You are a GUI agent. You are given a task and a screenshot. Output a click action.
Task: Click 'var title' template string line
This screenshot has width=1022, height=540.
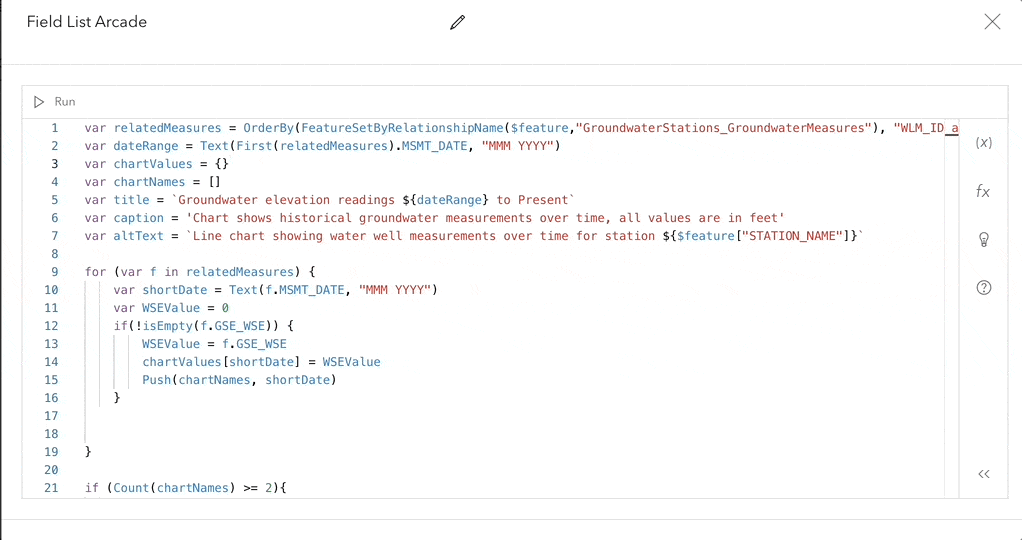click(x=330, y=200)
